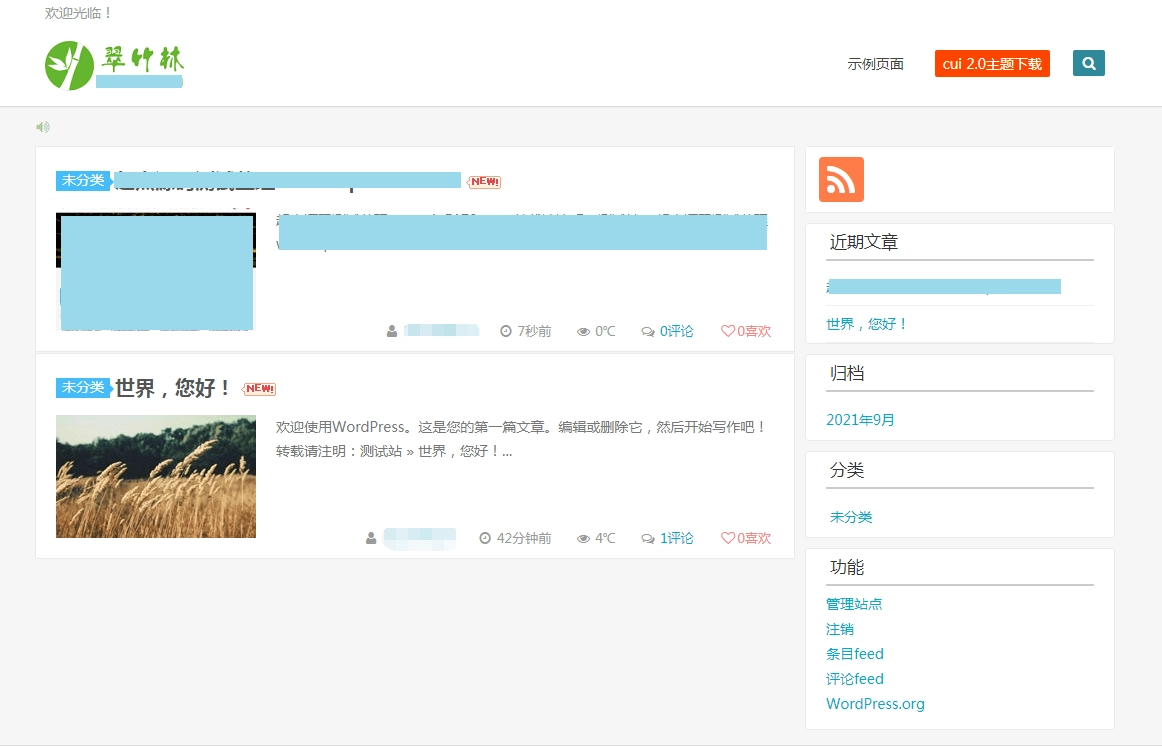Open search with the magnifier button

(1088, 63)
